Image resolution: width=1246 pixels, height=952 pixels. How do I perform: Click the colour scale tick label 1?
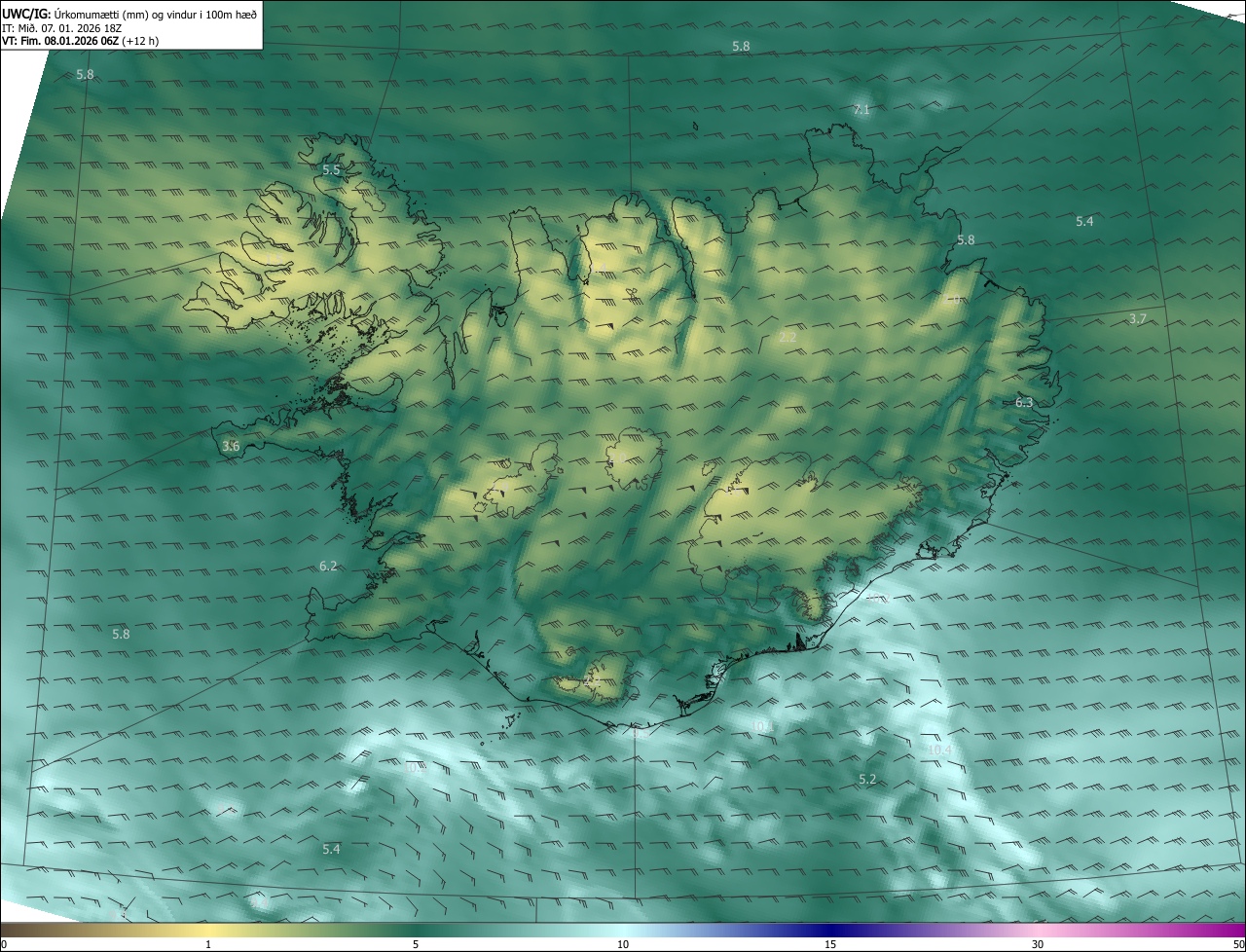208,944
